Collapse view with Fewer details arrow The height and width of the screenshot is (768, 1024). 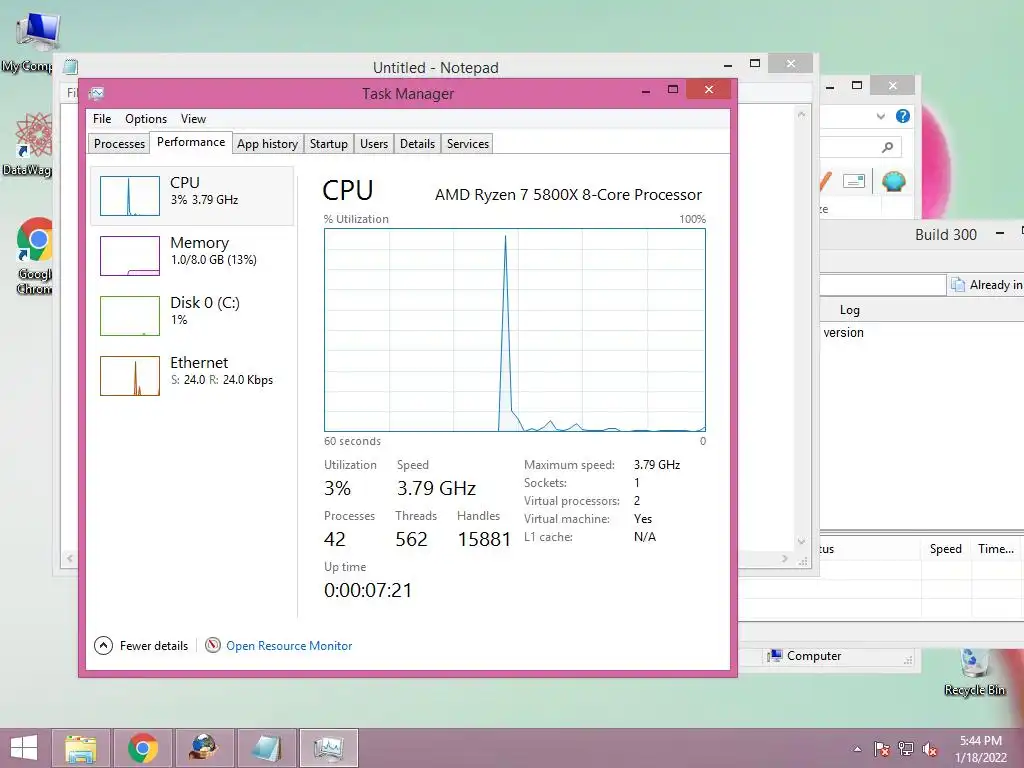103,646
